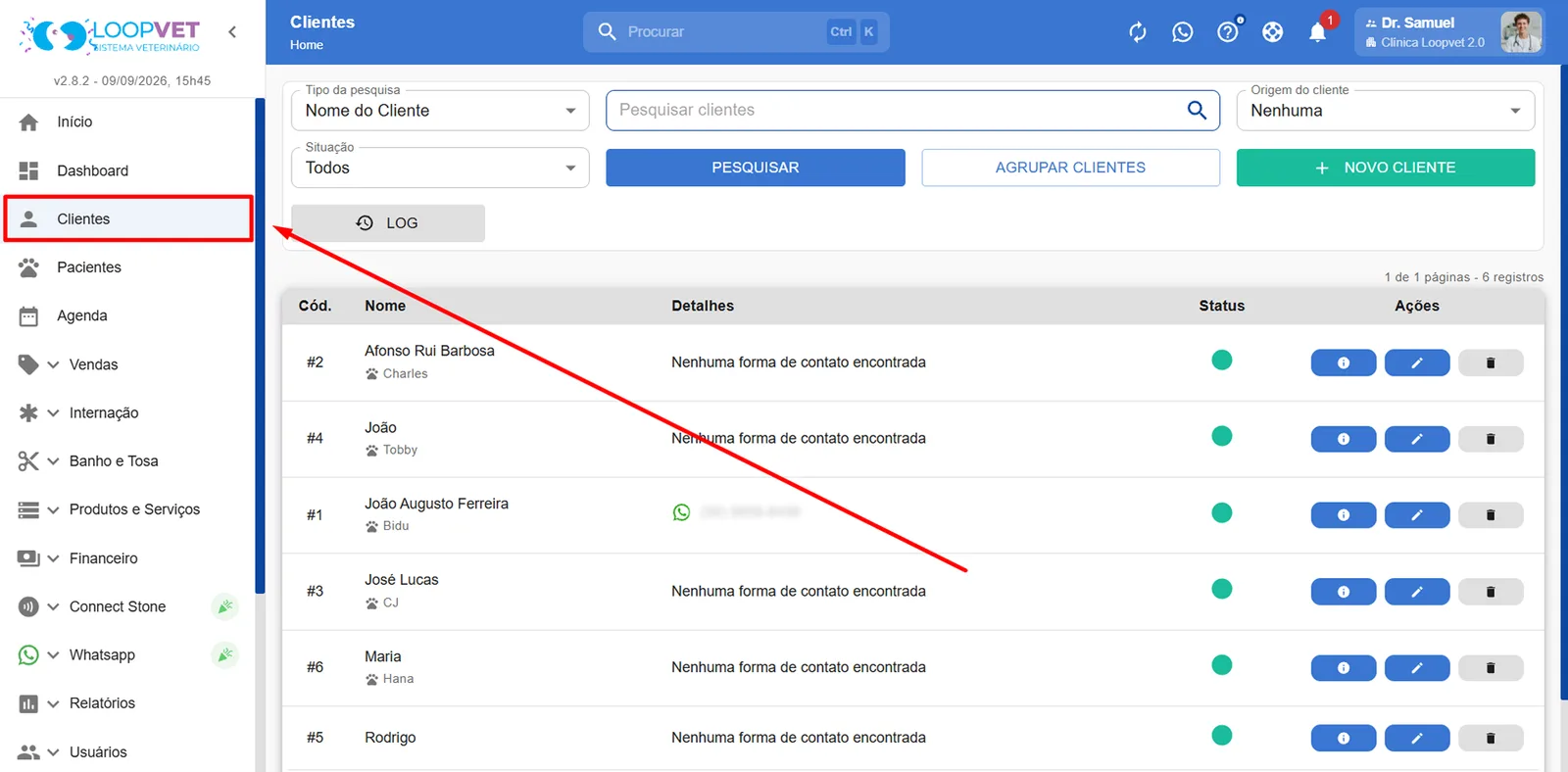Edit client João Augusto Ferreira
The width and height of the screenshot is (1568, 772).
[x=1417, y=515]
